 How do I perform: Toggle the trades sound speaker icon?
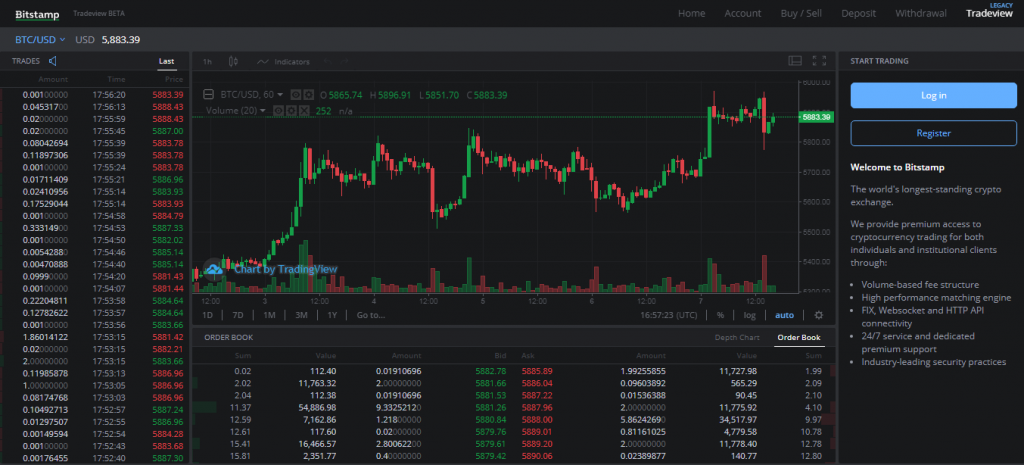(x=52, y=61)
